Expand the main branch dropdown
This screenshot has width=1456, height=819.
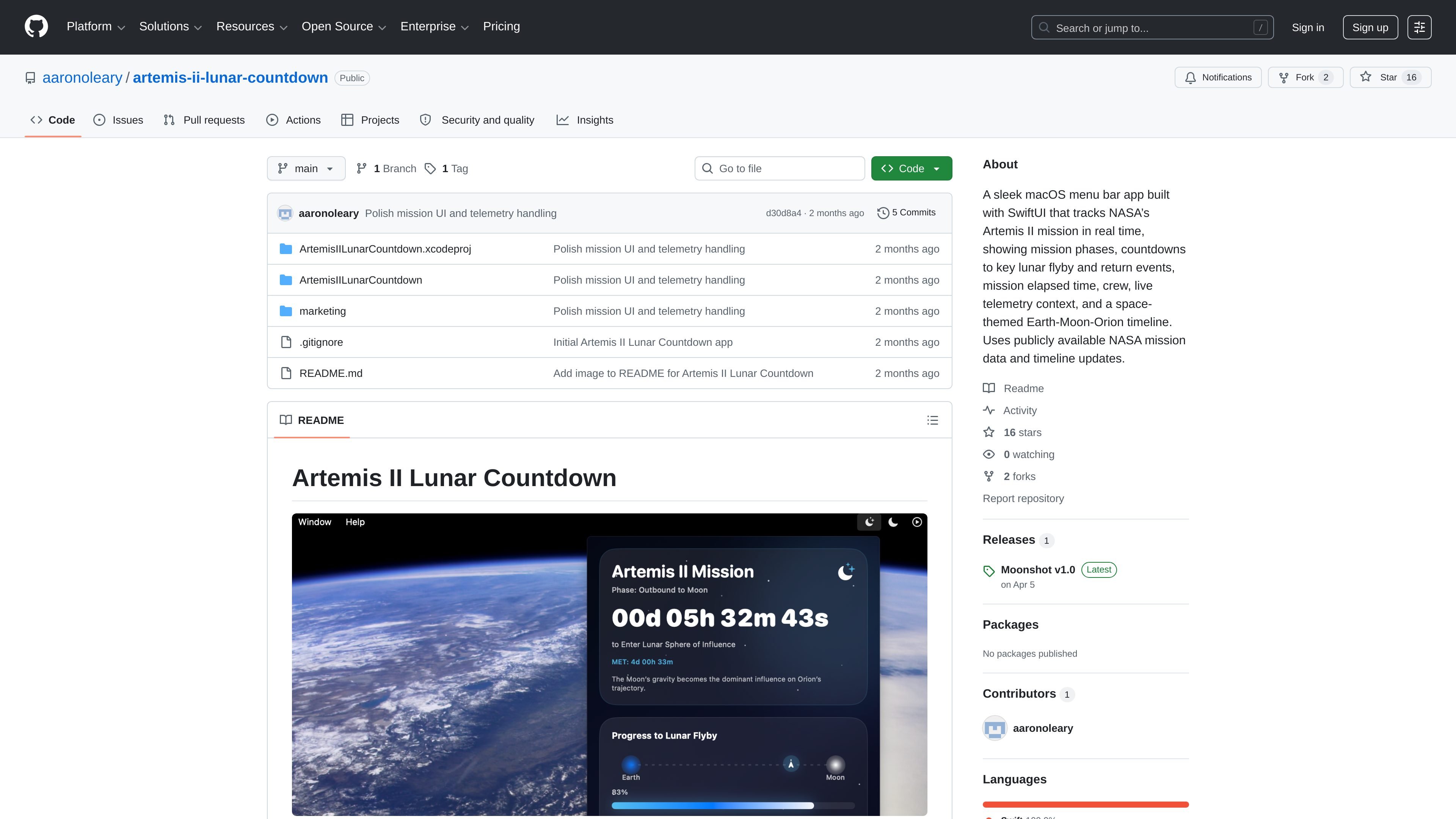pyautogui.click(x=306, y=168)
